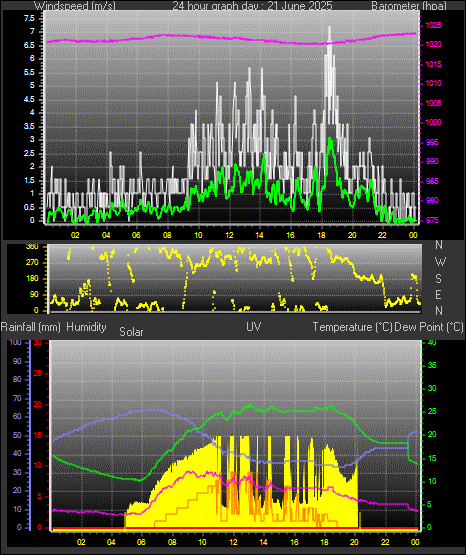Click the 4.5 value on windspeed axis
466x555 pixels.
click(29, 99)
